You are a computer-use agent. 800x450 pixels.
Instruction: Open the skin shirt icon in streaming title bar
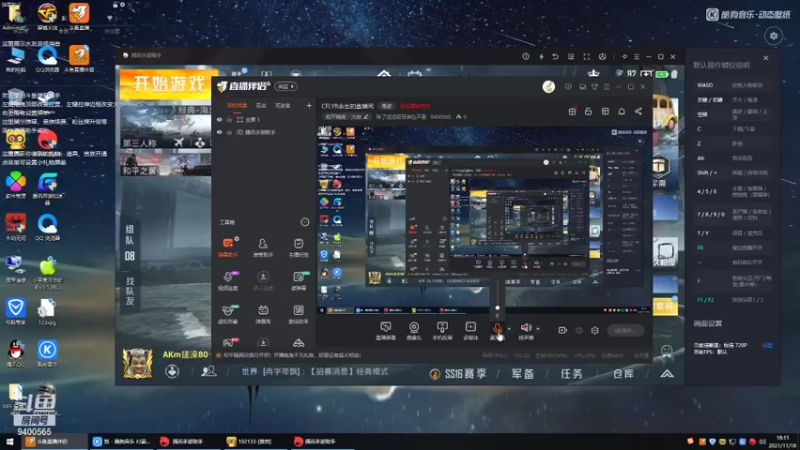594,87
